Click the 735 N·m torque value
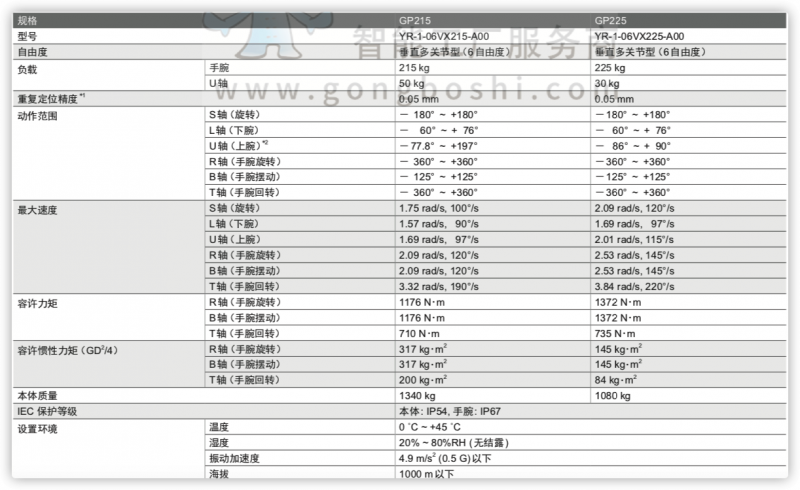Viewport: 800px width, 490px height. point(616,333)
